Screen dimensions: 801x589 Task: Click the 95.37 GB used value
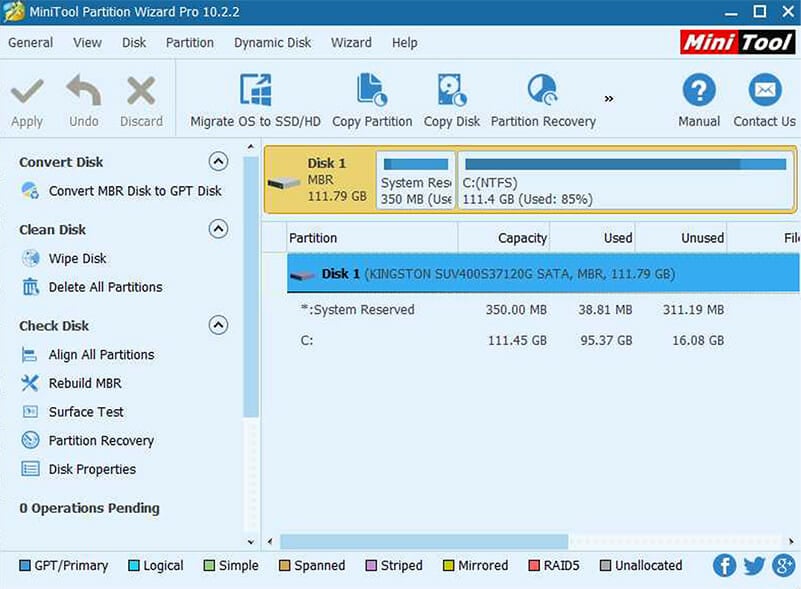click(606, 340)
